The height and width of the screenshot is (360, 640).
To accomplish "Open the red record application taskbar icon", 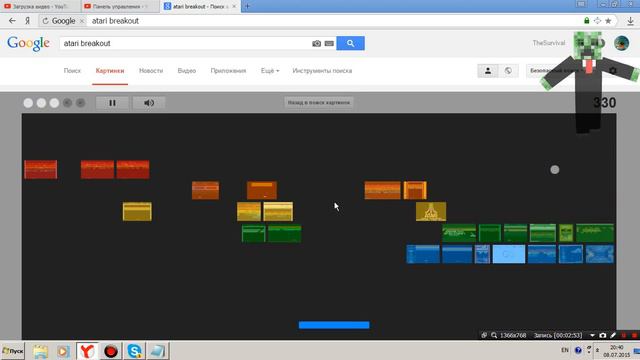I will (111, 351).
